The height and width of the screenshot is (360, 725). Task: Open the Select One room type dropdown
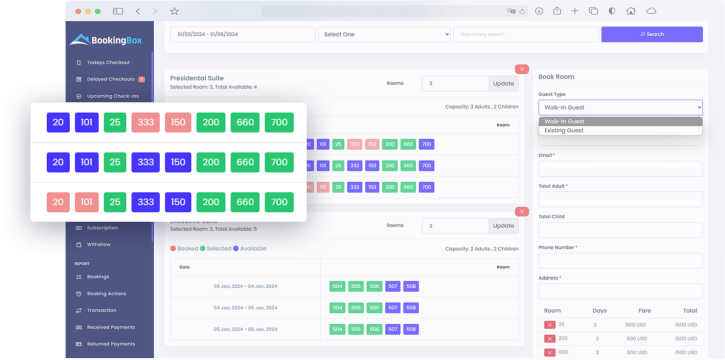[x=384, y=34]
